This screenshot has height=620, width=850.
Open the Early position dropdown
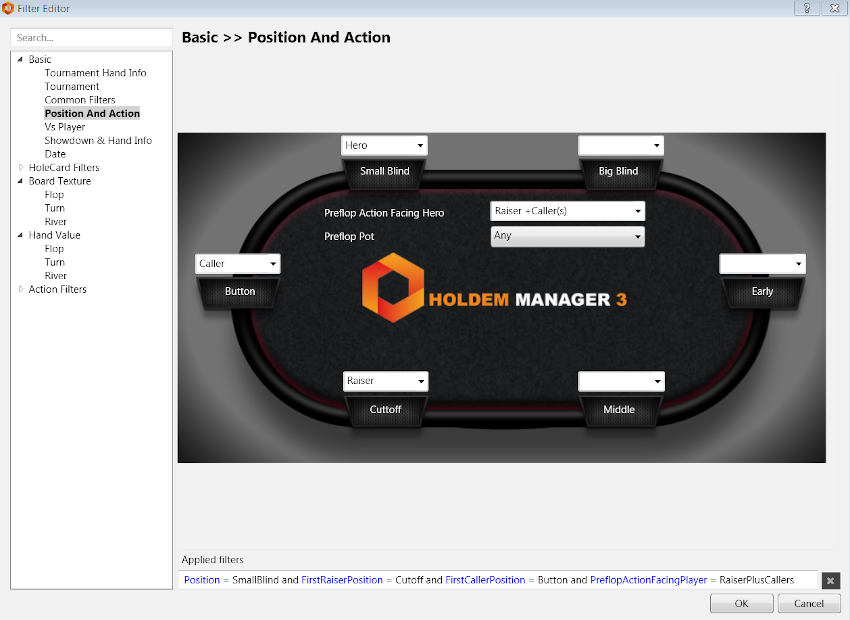click(762, 264)
